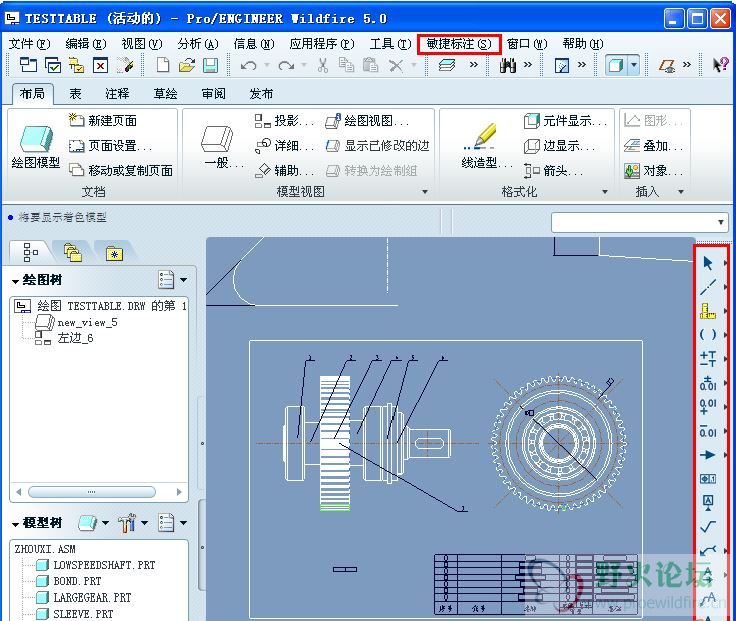Viewport: 736px width, 621px height.
Task: Click the plus-minus T tolerance tool
Action: [708, 359]
